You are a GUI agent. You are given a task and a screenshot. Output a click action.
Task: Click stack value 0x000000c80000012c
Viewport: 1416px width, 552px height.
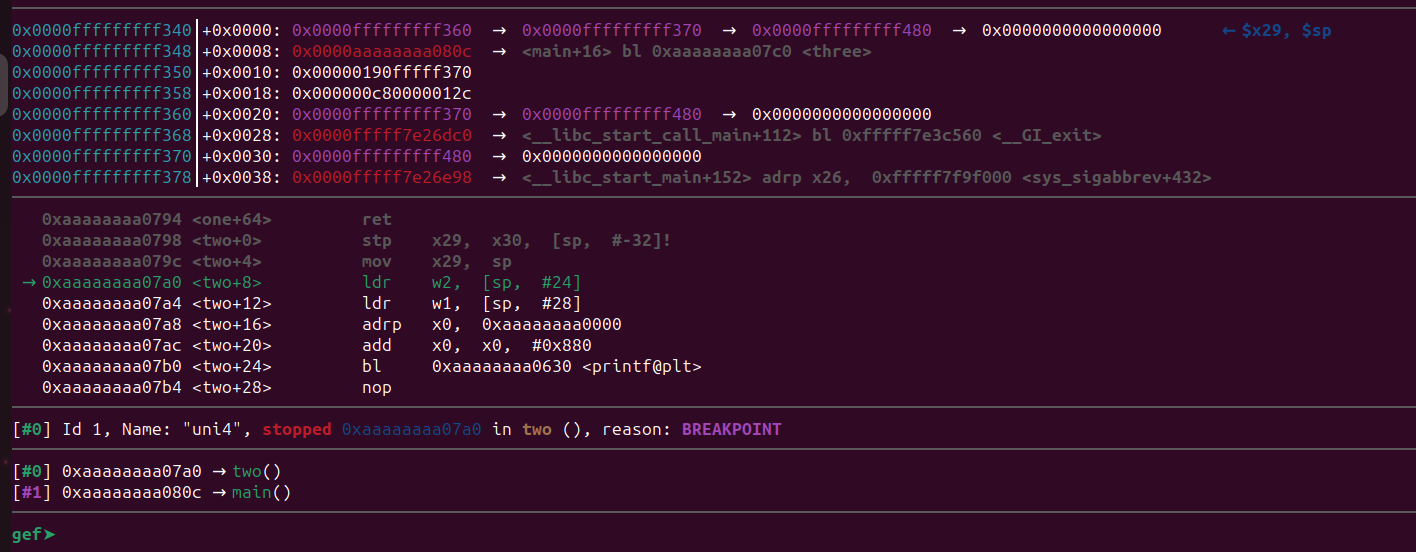[x=381, y=93]
